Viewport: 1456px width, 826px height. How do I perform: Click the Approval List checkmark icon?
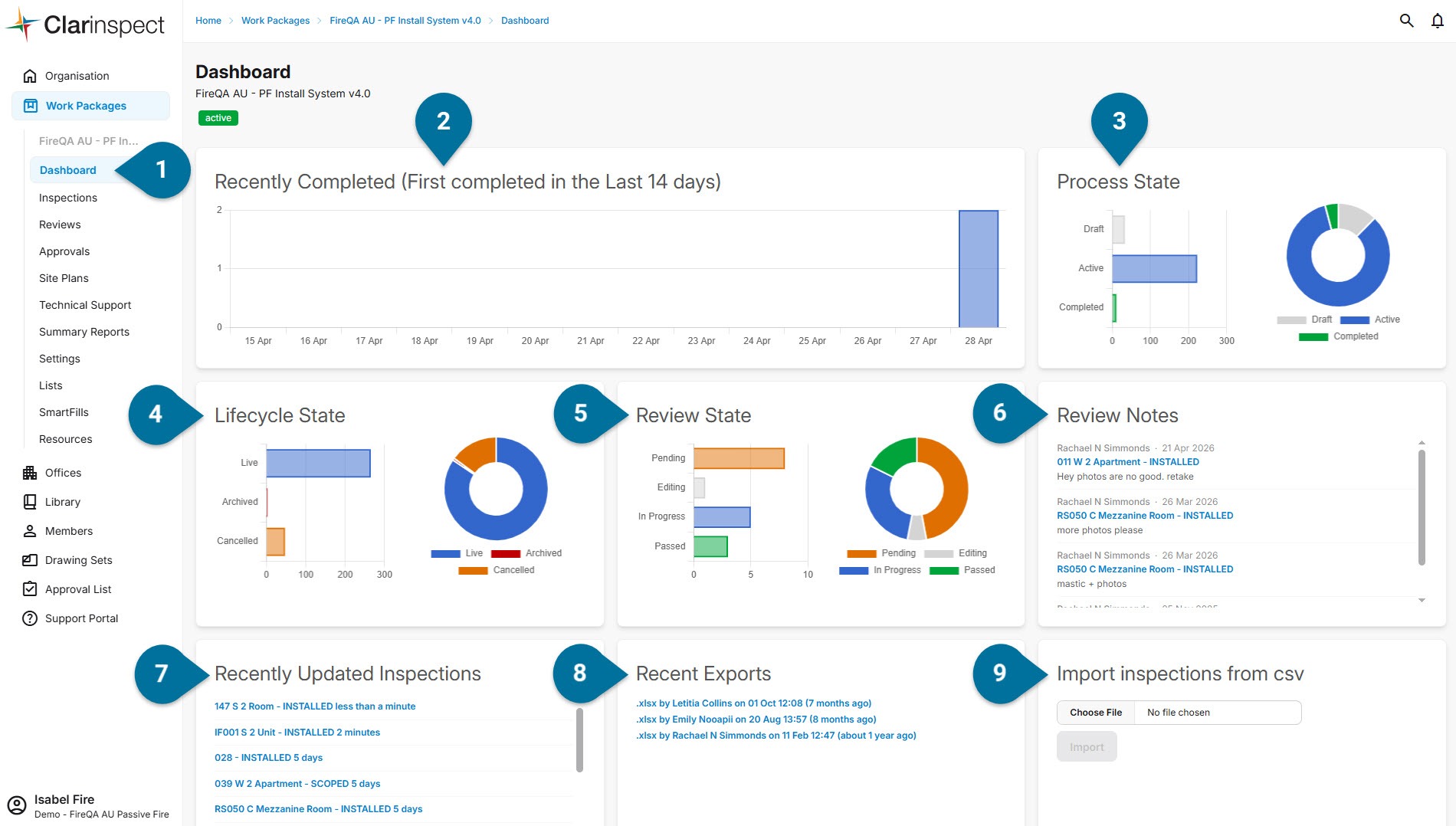pyautogui.click(x=30, y=589)
